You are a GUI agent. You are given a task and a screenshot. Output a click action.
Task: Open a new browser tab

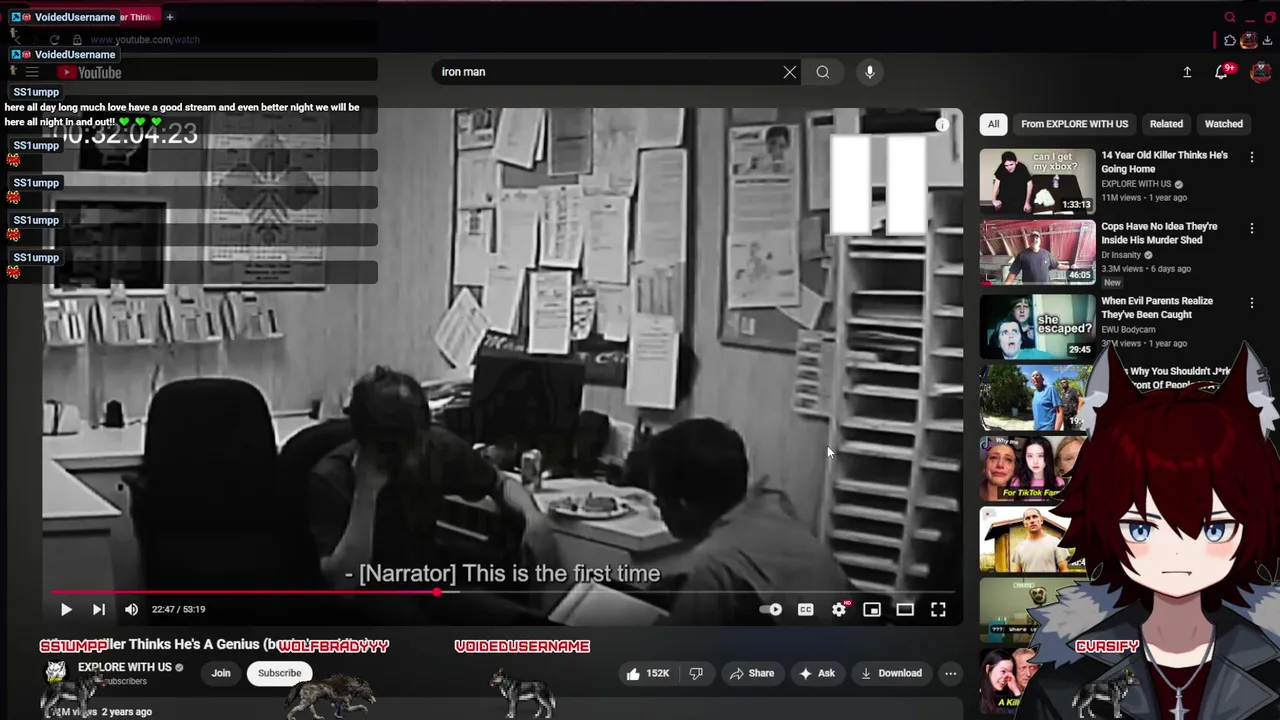170,17
